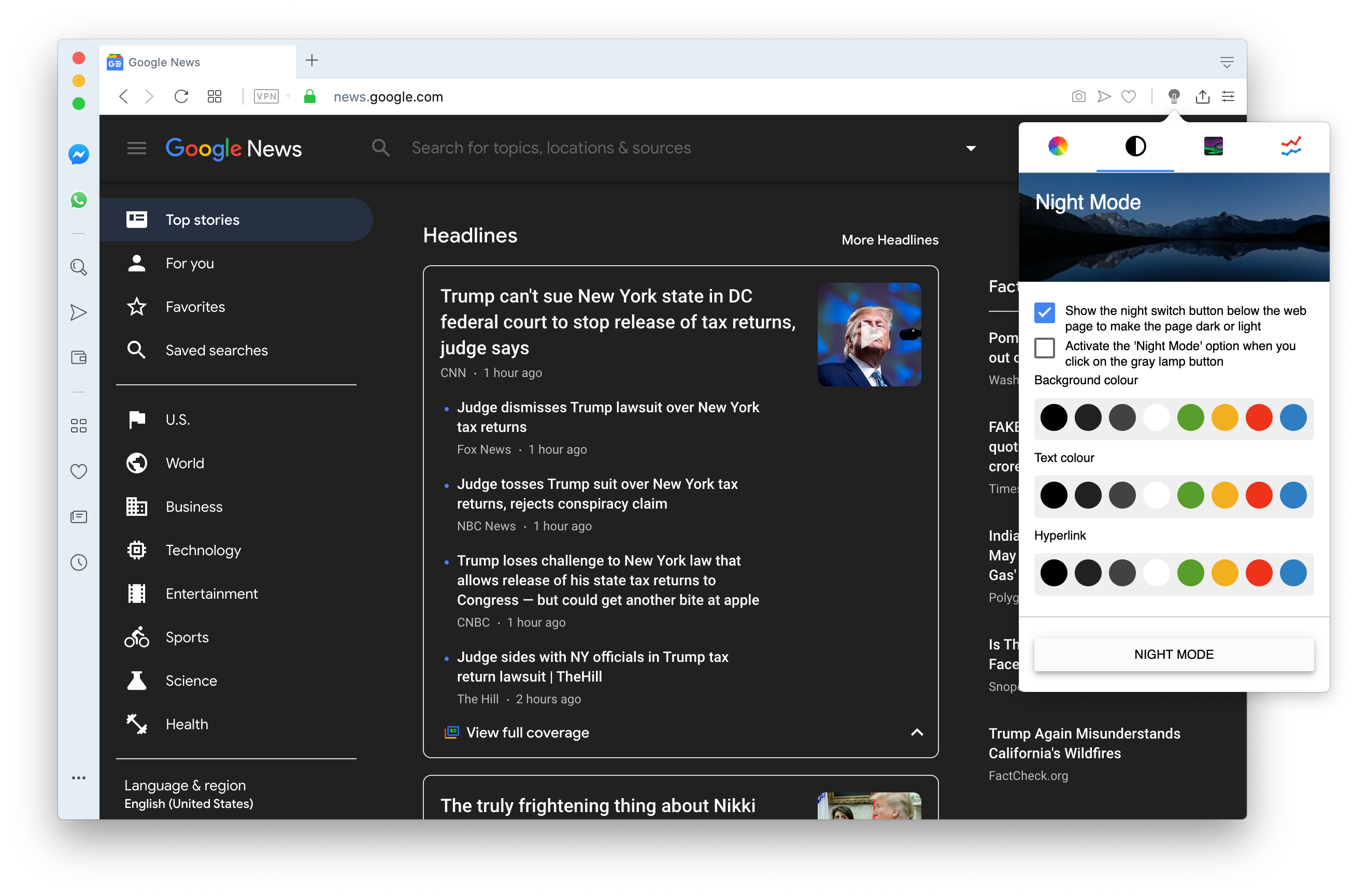Expand search options dropdown arrow
Viewport: 1367px width, 896px height.
(971, 148)
